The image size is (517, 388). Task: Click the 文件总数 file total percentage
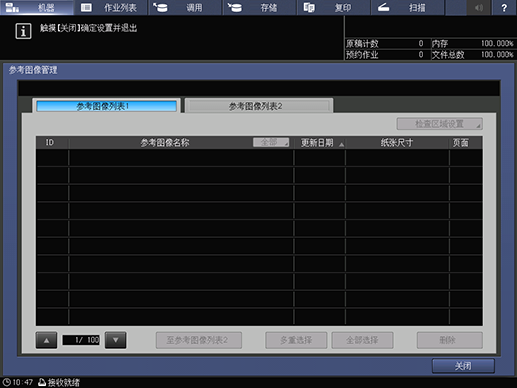(x=497, y=54)
